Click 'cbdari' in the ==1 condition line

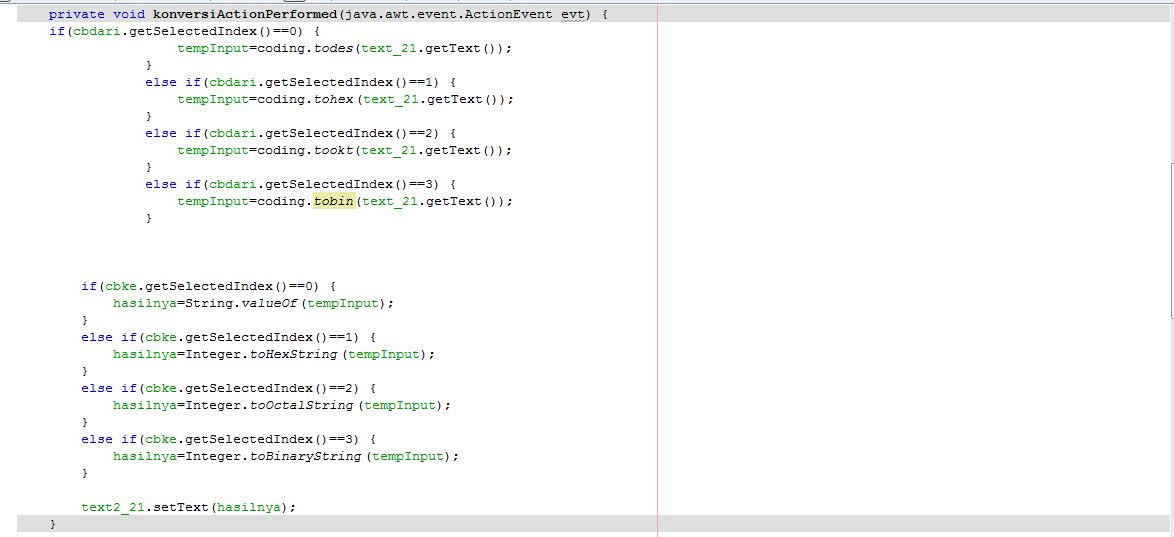pos(234,82)
